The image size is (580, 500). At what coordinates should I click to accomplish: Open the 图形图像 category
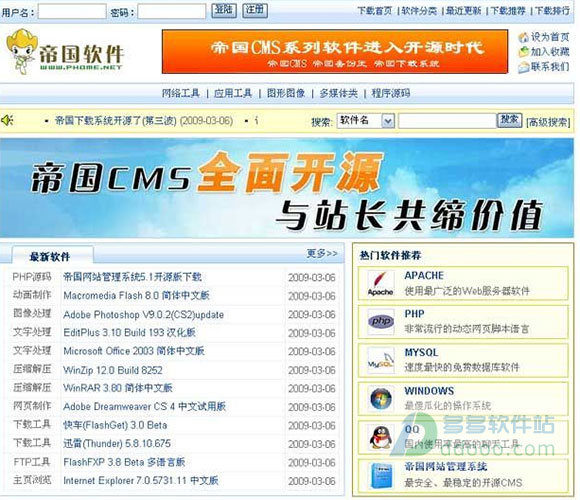click(x=286, y=93)
